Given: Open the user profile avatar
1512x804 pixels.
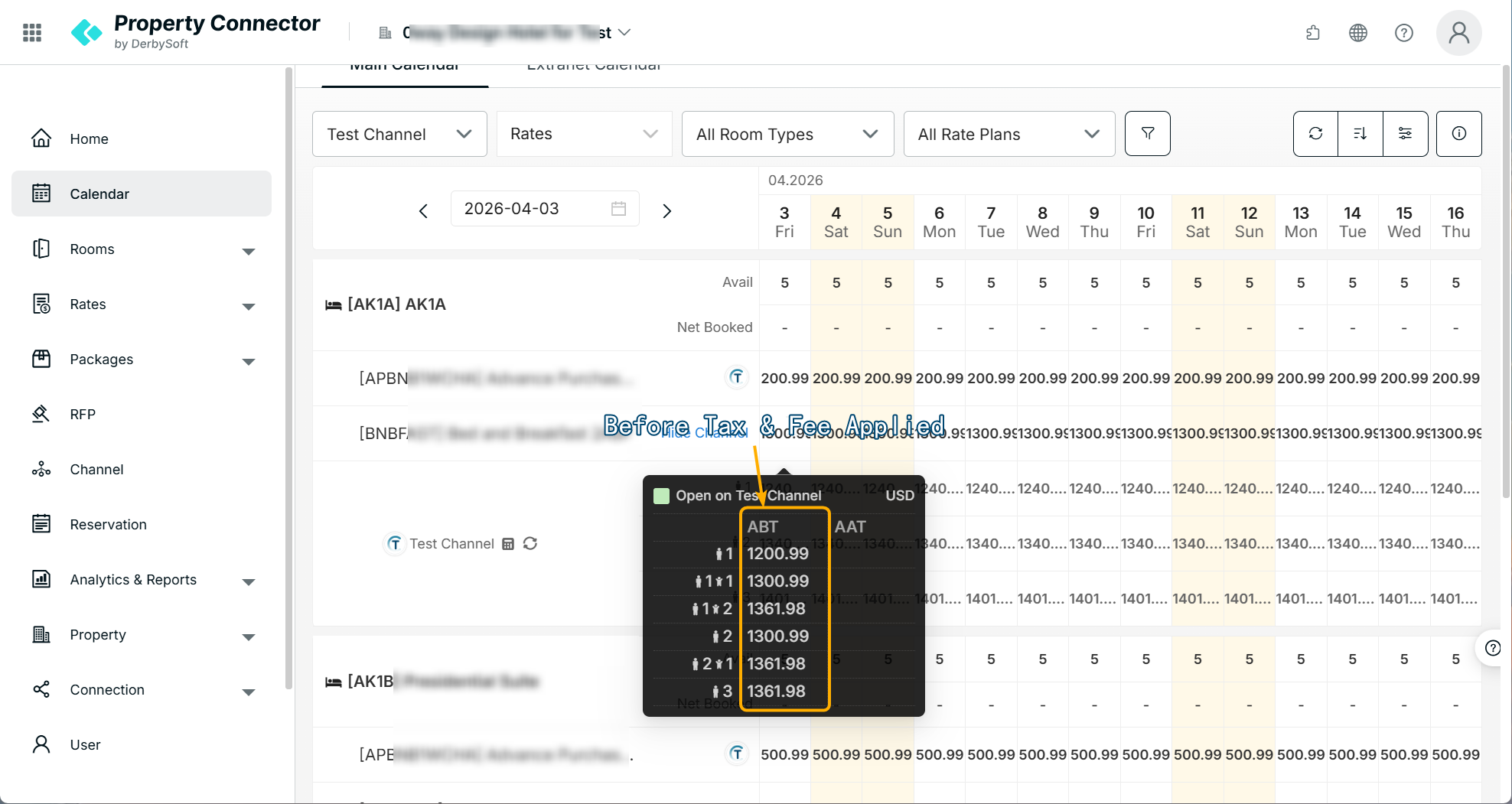Looking at the screenshot, I should point(1459,32).
